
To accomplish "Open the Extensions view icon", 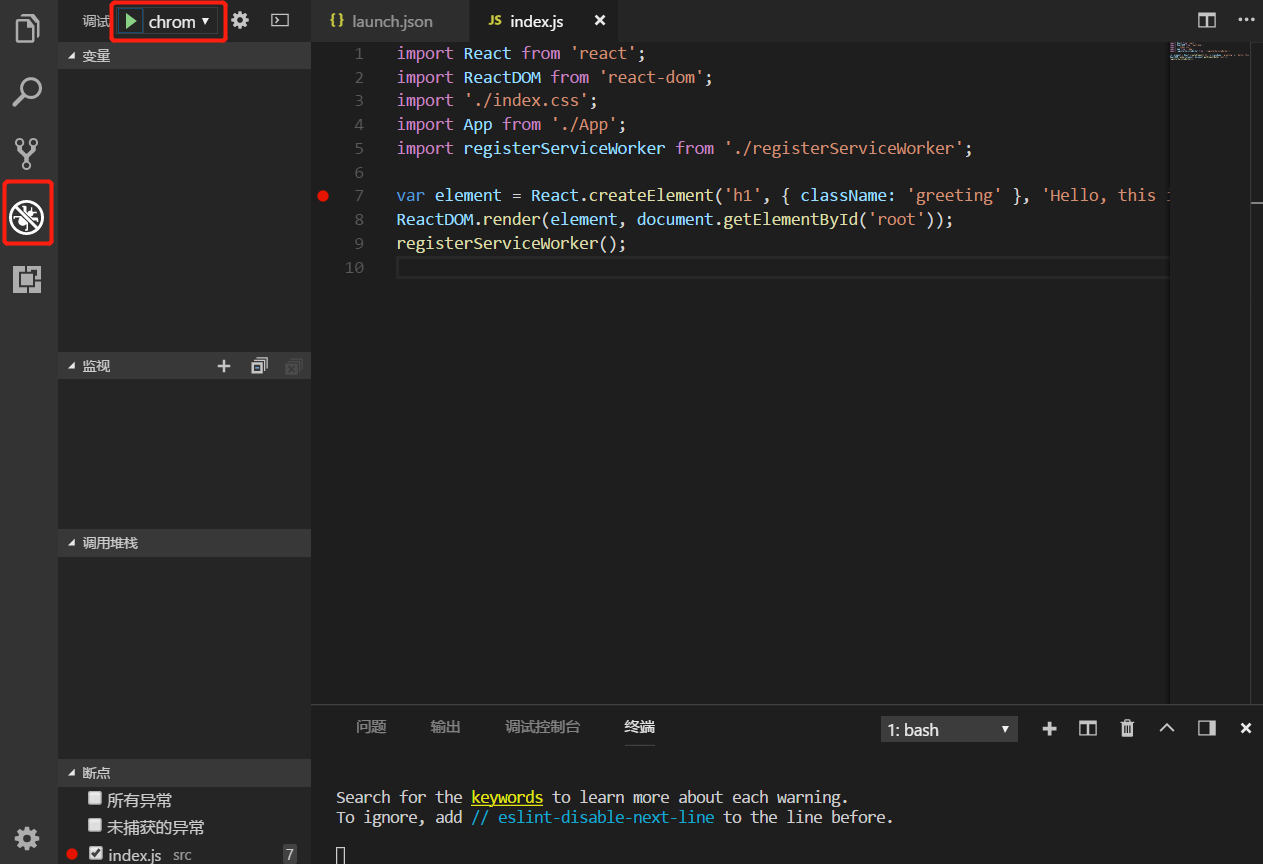I will pos(28,280).
